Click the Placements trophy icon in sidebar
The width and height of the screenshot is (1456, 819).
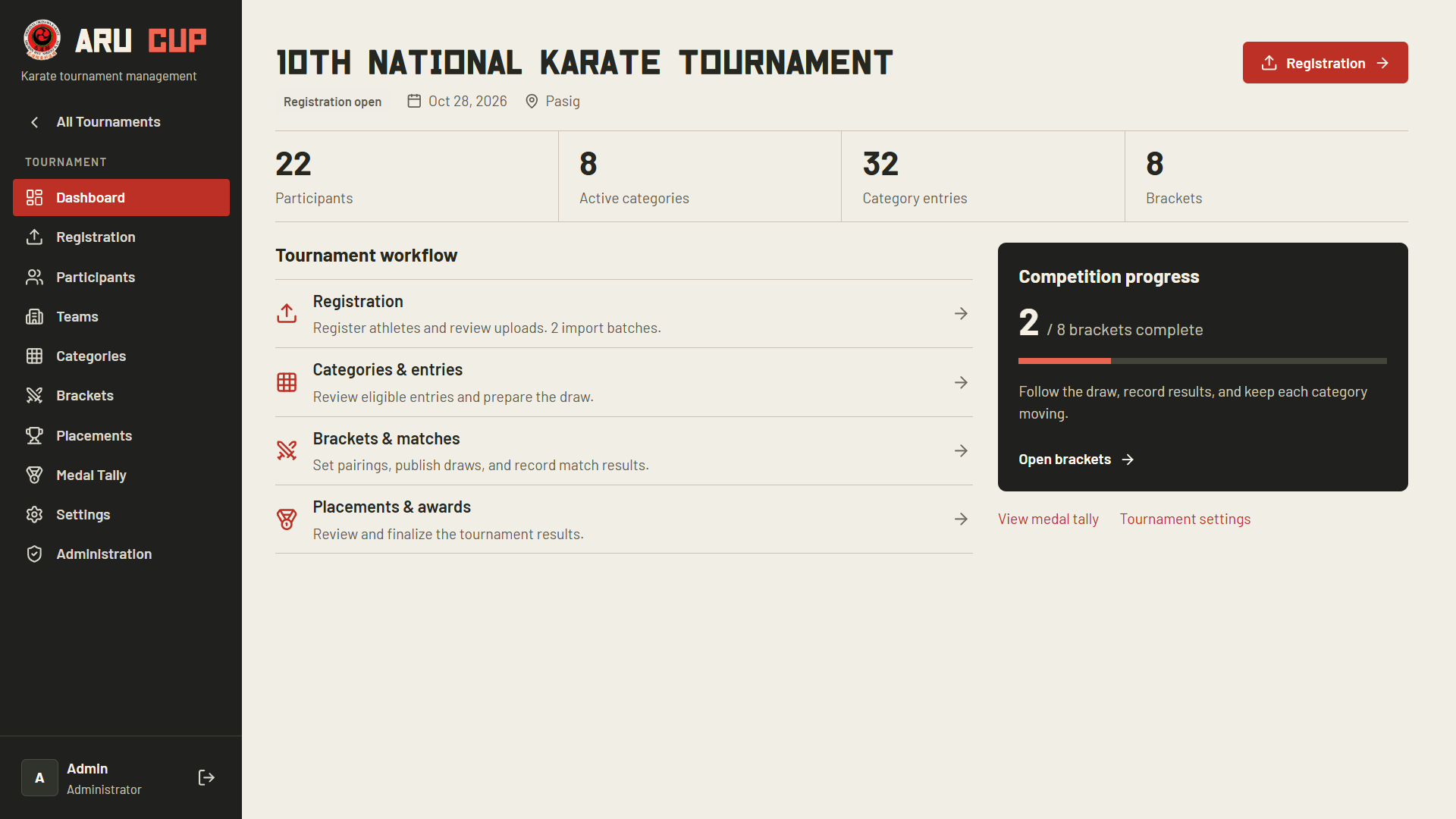click(34, 436)
